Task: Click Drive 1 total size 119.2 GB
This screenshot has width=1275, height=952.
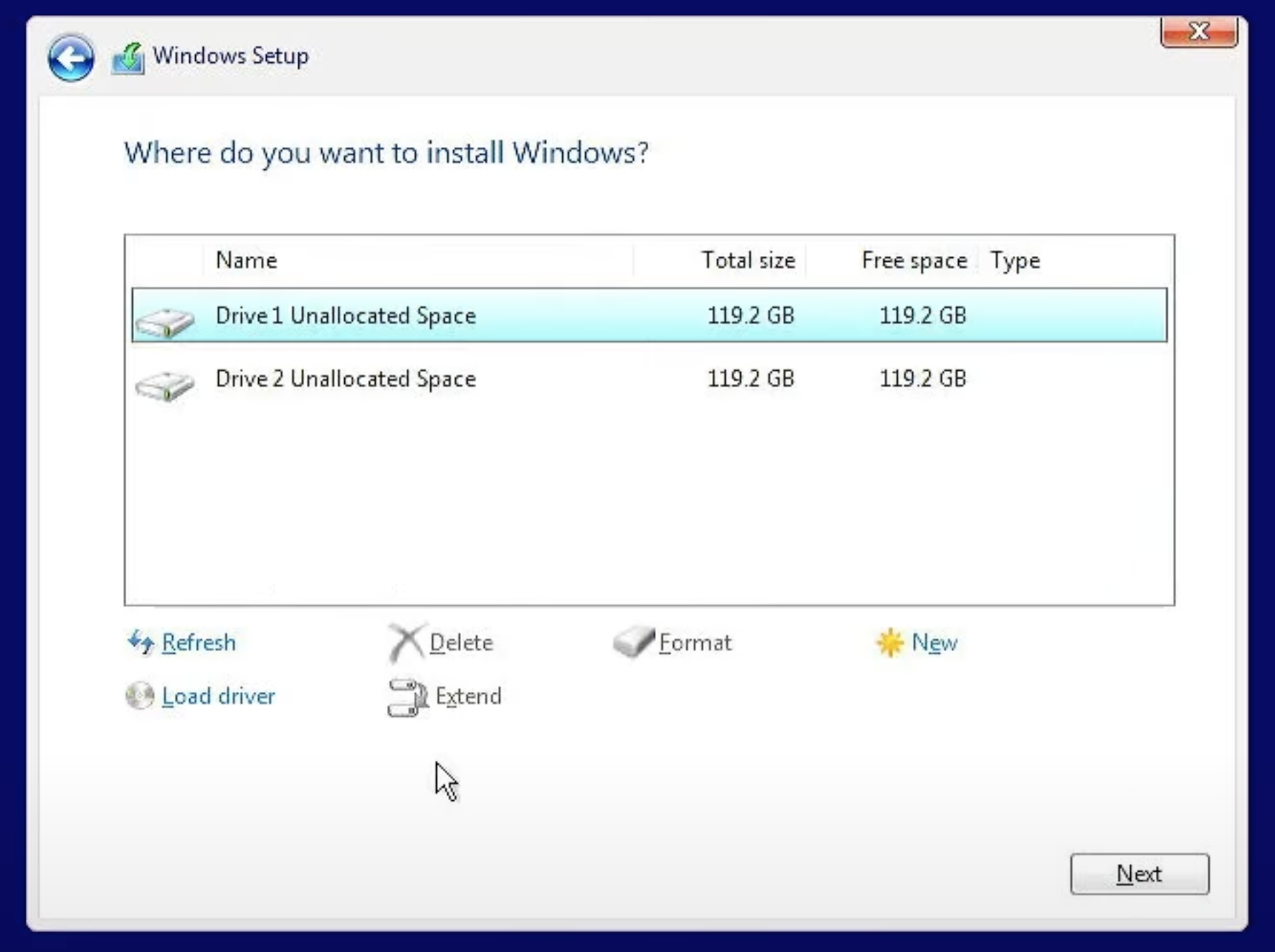Action: 751,315
